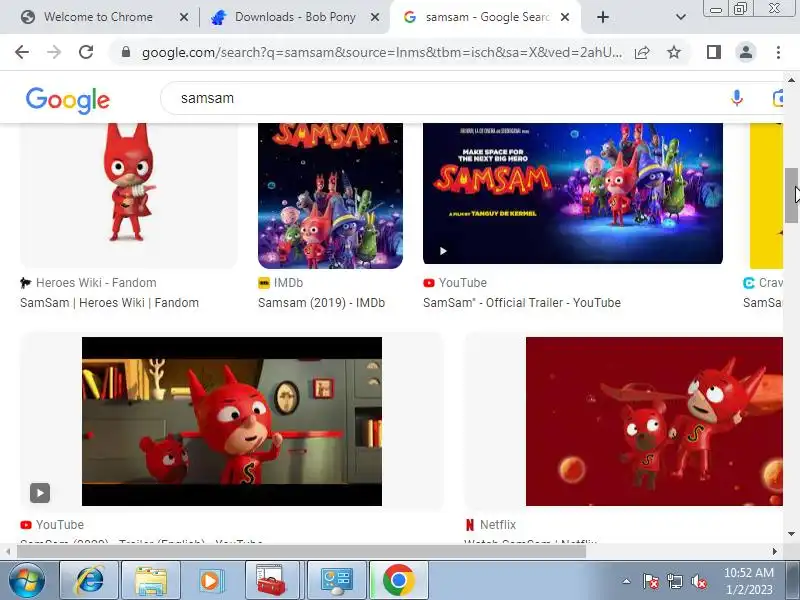Open Action Center flag icon
Screen dimensions: 800x600
coord(651,581)
